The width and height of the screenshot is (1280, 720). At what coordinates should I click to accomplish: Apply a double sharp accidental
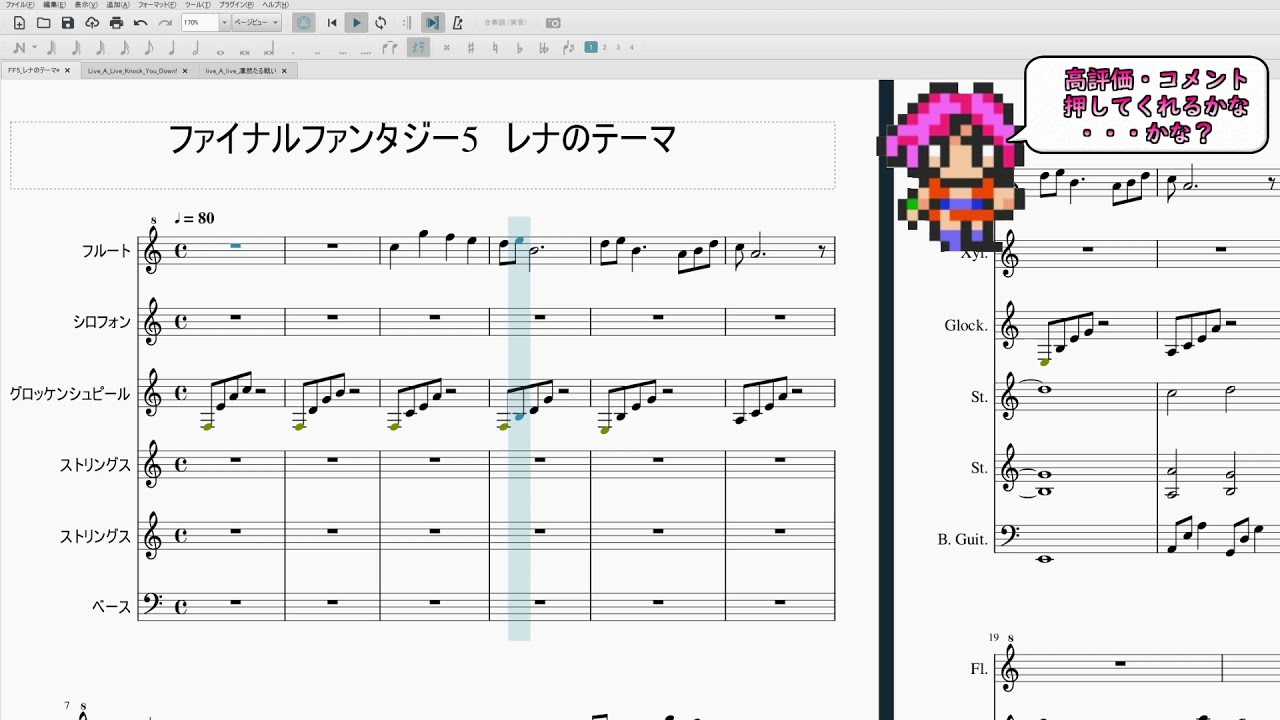point(446,47)
